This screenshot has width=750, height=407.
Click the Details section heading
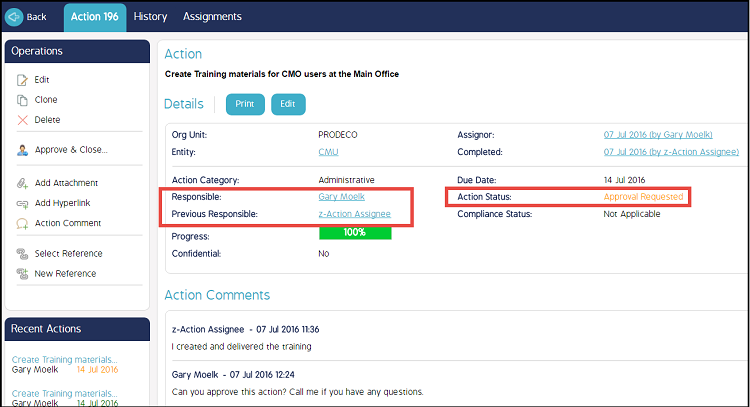click(x=184, y=104)
